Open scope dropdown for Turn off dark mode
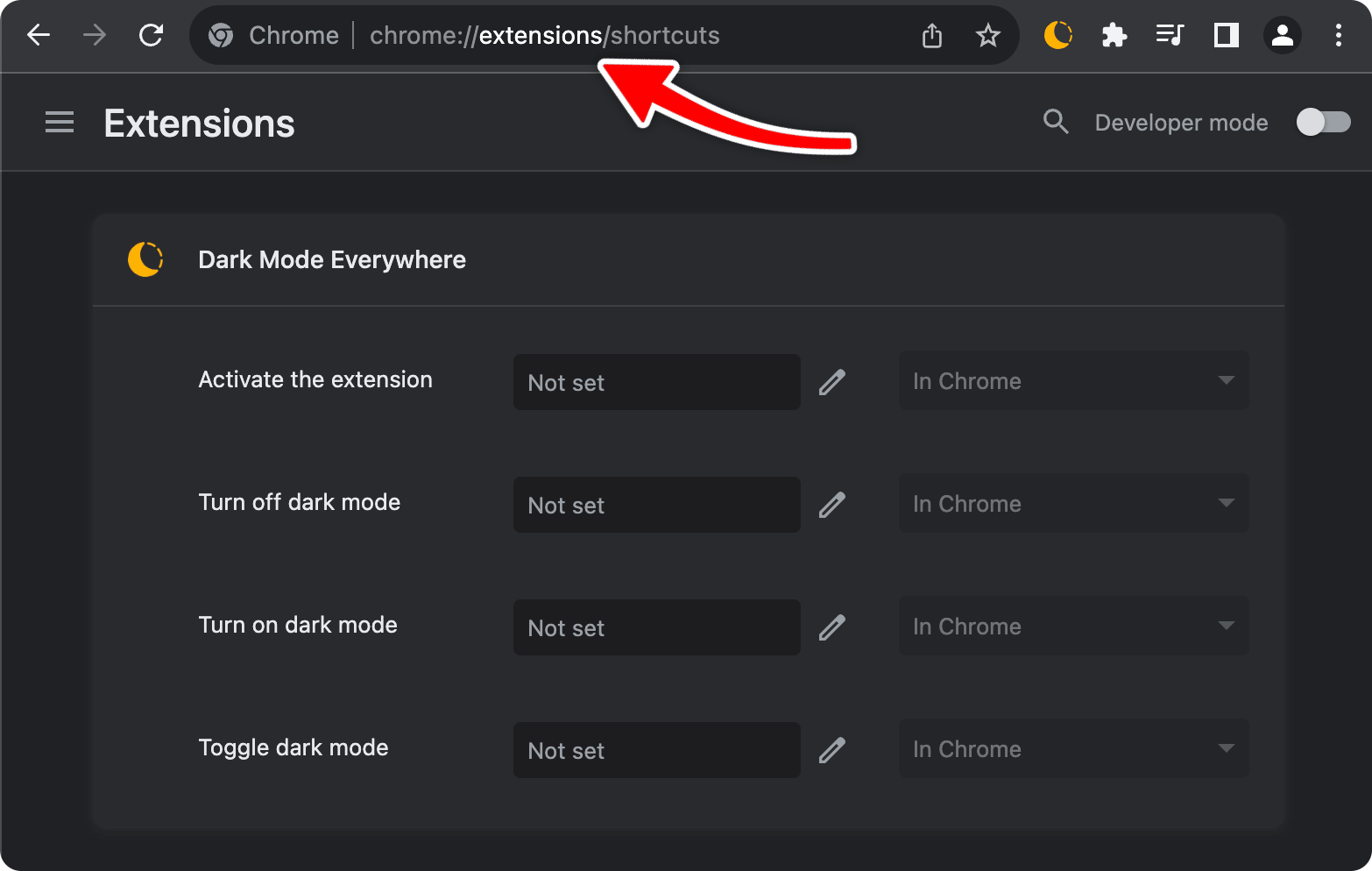Screen dimensions: 1372x871 click(x=1073, y=504)
